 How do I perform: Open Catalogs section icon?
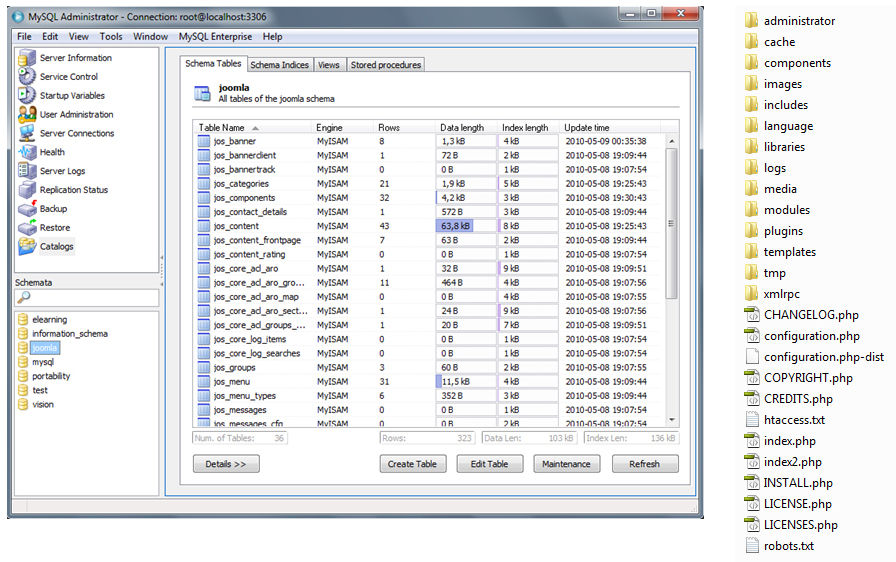pos(26,246)
